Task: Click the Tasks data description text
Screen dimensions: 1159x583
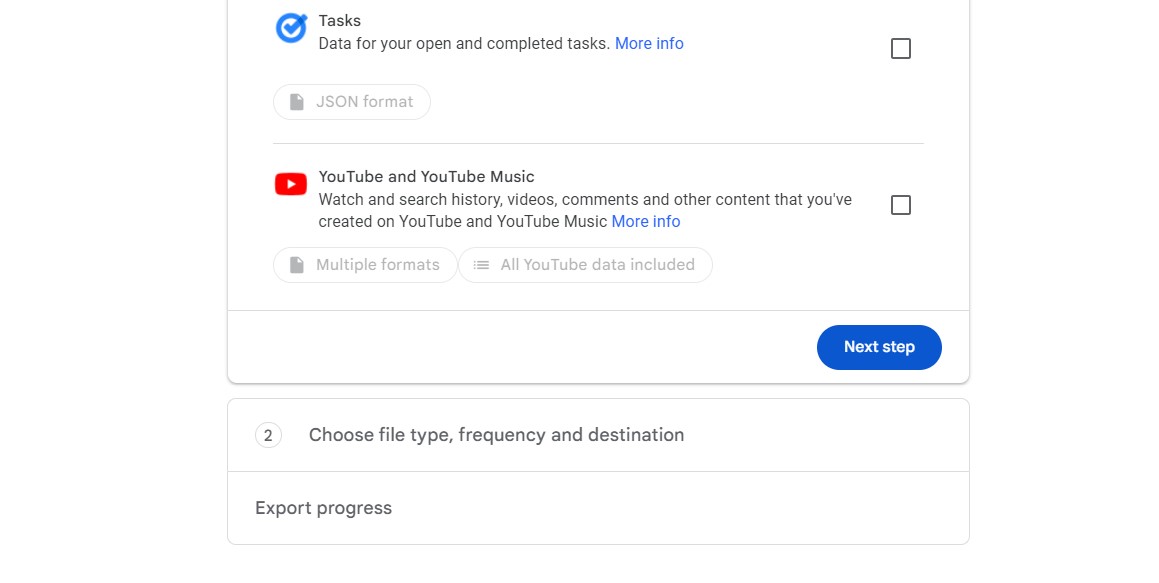Action: pos(464,44)
